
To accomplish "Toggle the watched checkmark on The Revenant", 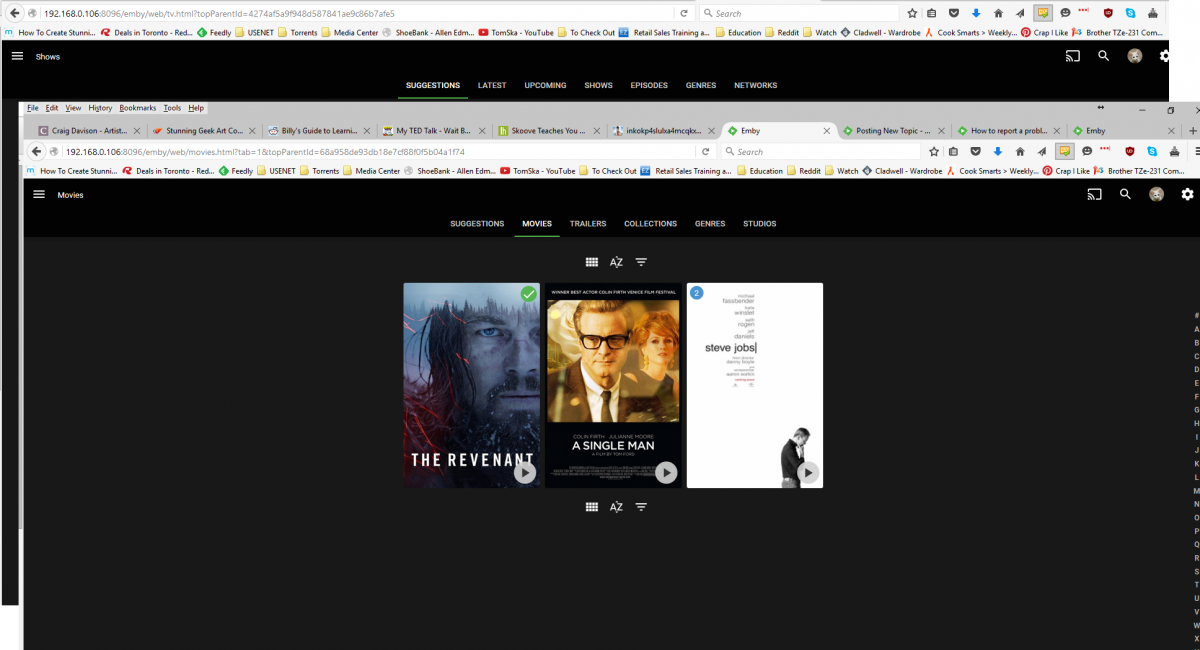I will (x=528, y=293).
